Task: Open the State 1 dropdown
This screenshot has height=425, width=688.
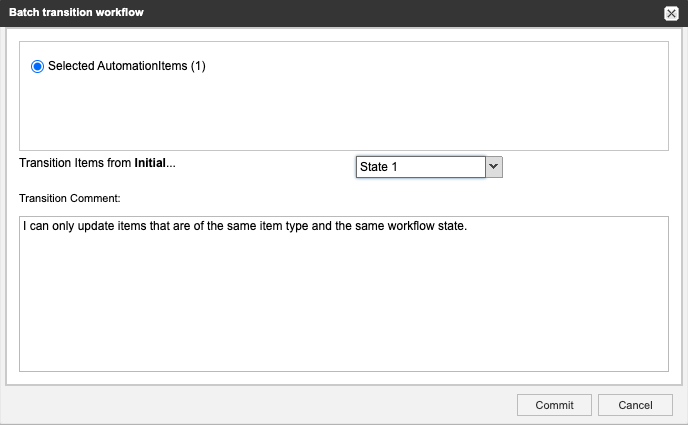Action: coord(428,167)
